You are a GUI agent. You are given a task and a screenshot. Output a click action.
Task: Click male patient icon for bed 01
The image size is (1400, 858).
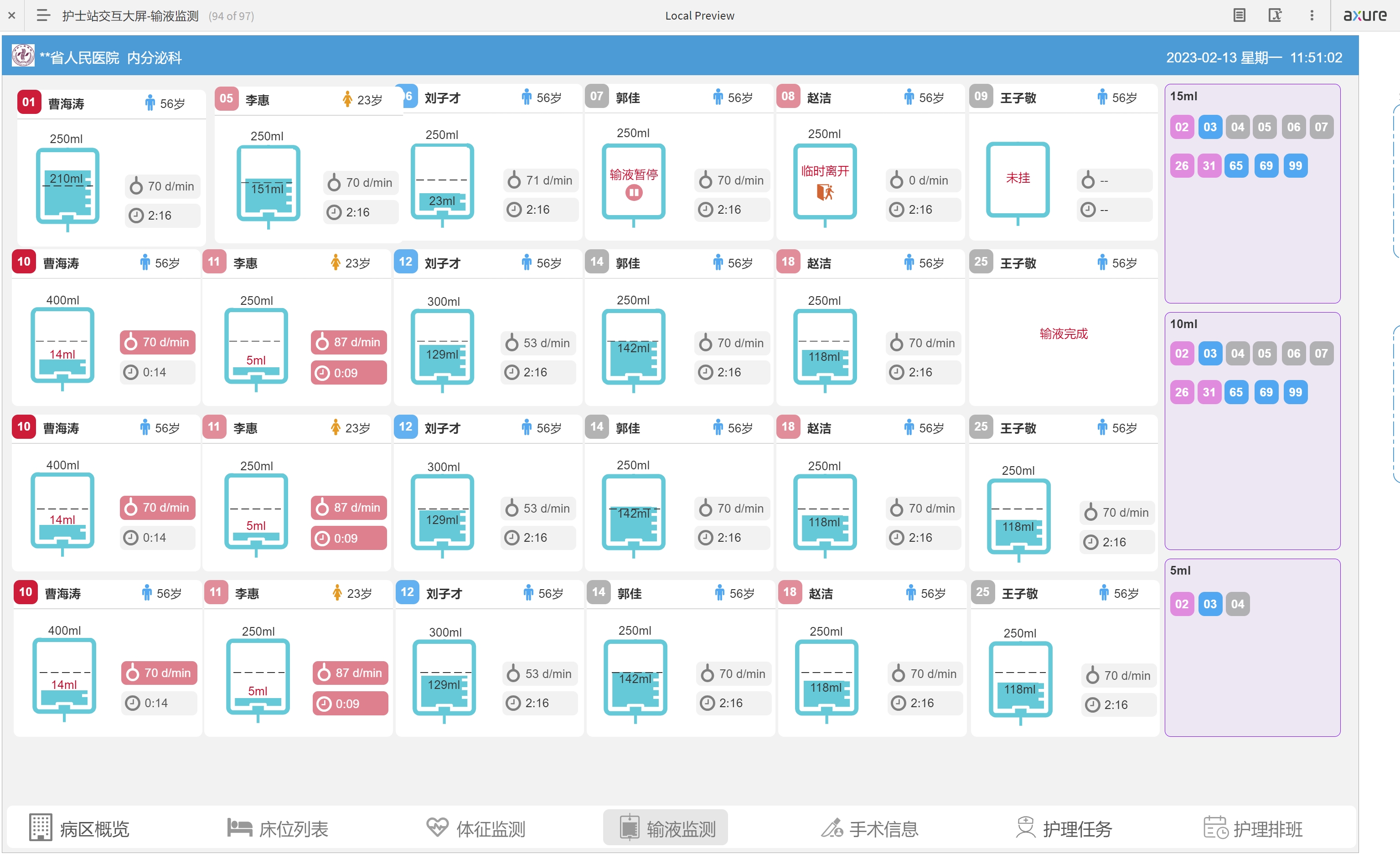coord(150,103)
